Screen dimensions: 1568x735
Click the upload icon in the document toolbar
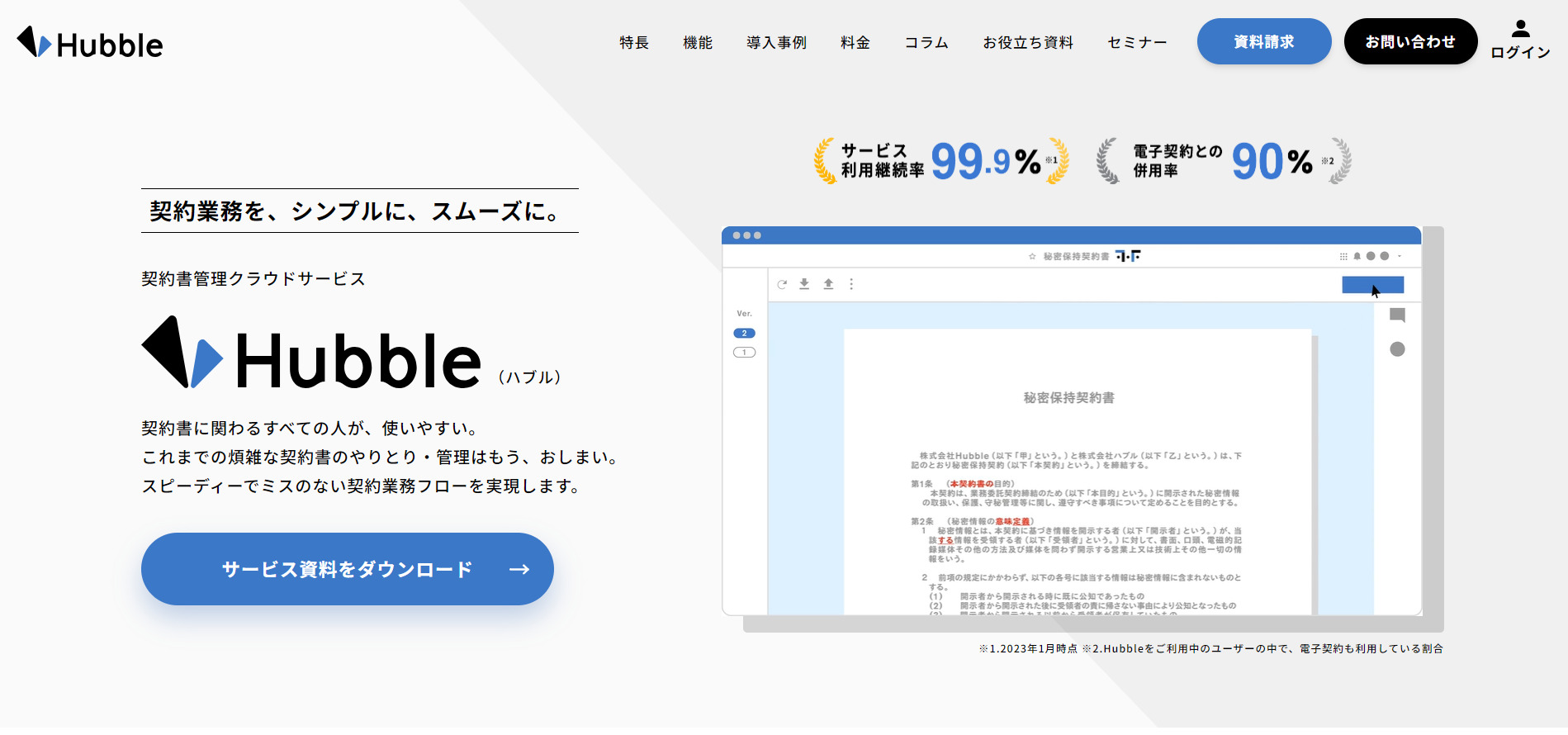pos(828,284)
